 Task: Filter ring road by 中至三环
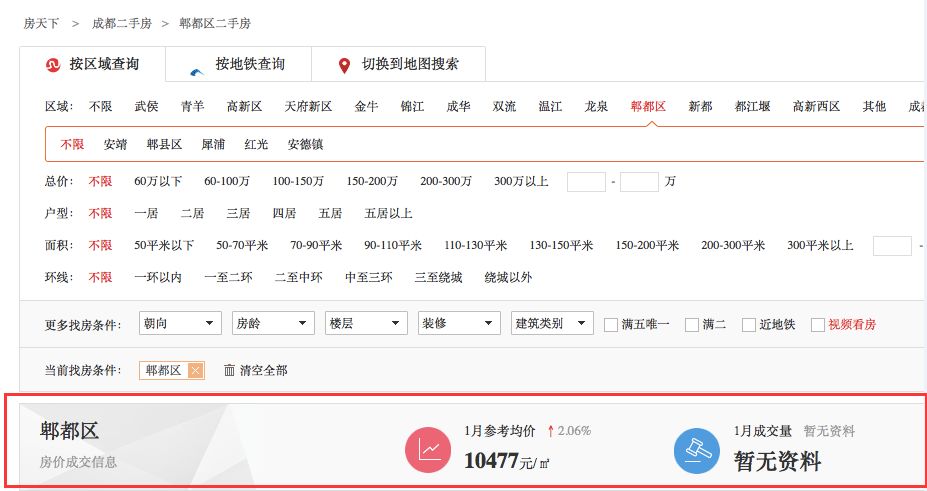pos(368,277)
